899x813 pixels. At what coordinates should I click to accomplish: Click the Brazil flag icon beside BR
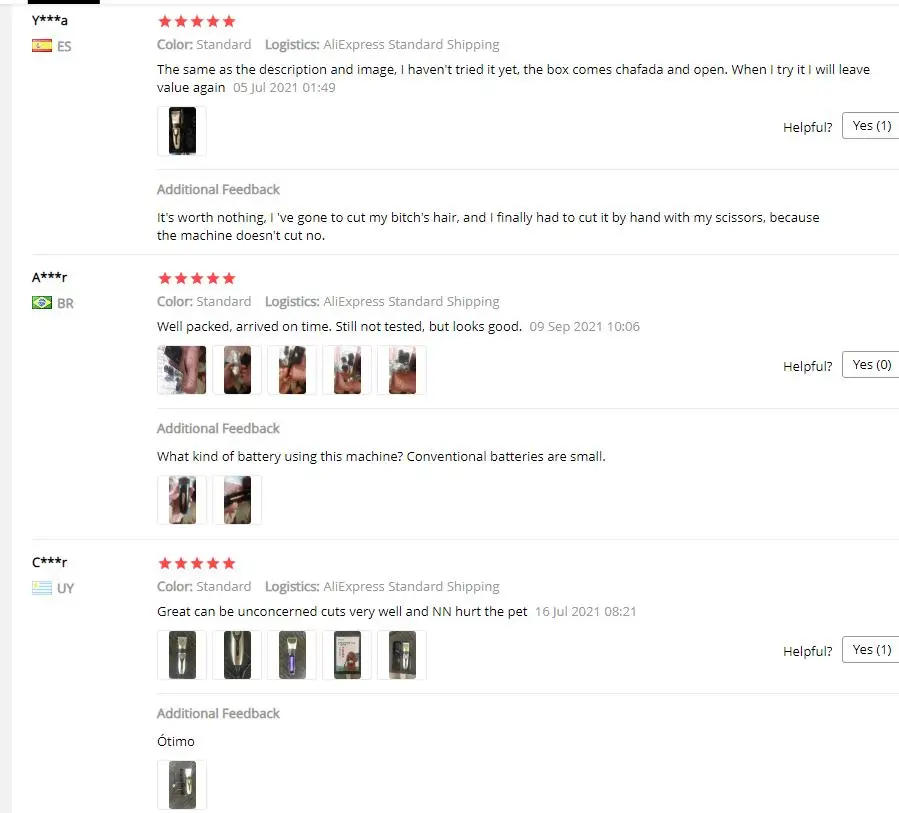tap(42, 303)
